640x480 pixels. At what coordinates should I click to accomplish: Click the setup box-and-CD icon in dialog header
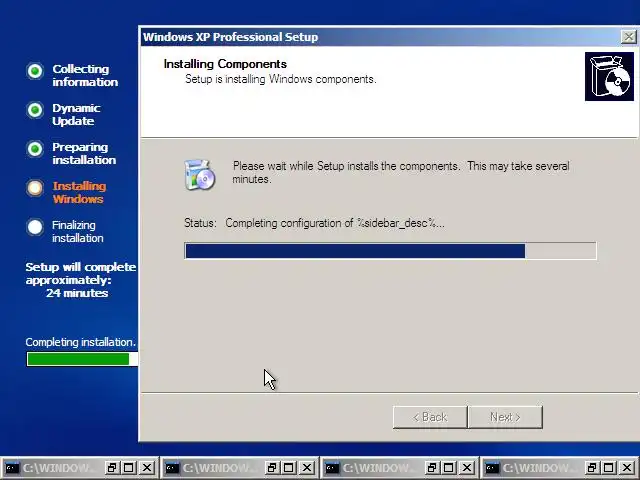[609, 76]
